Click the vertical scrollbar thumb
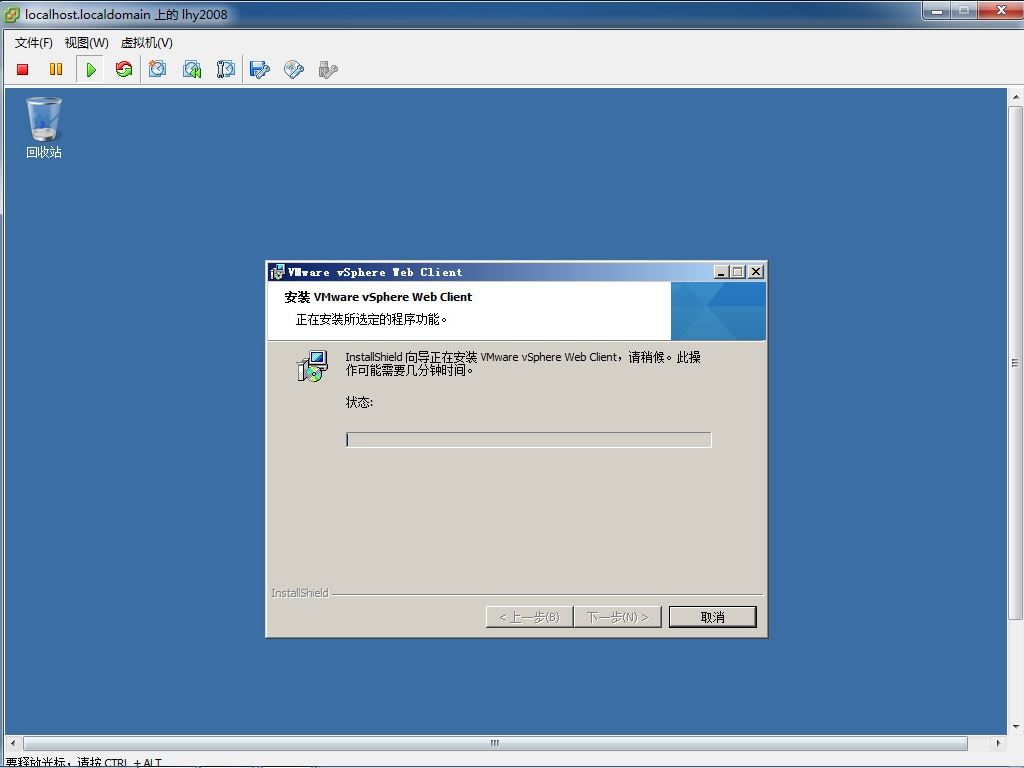Image resolution: width=1024 pixels, height=768 pixels. point(1015,362)
